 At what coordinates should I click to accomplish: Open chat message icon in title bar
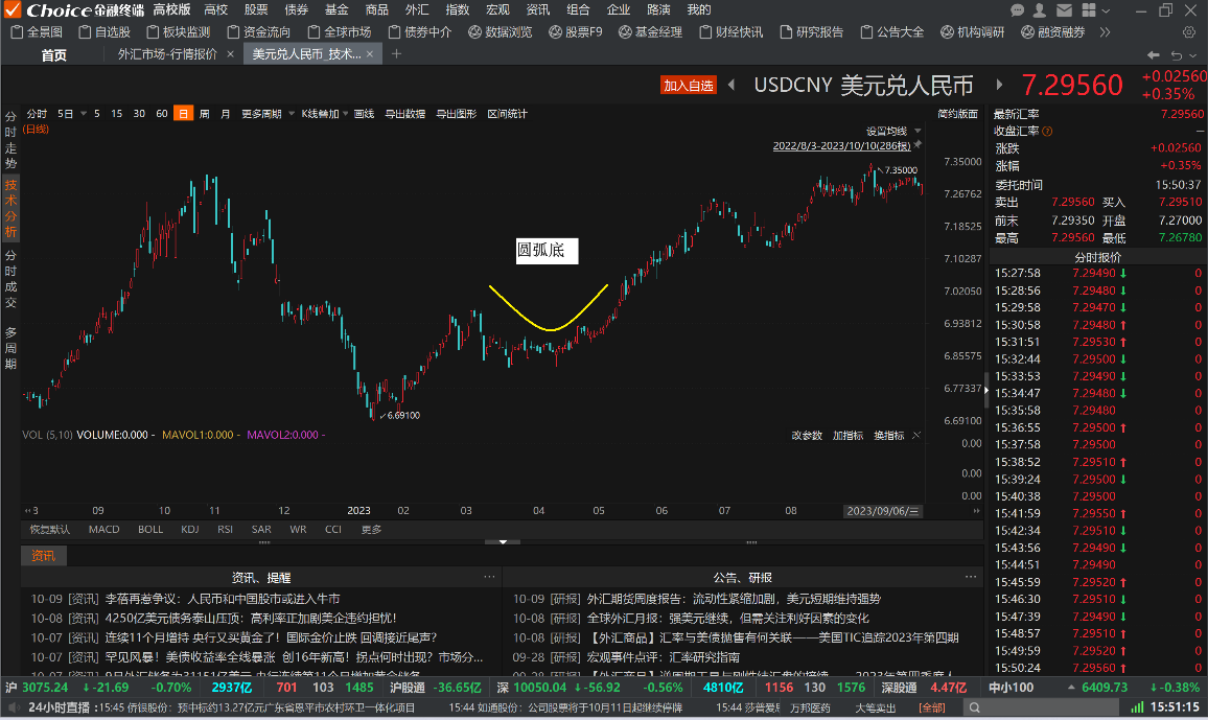point(1018,10)
